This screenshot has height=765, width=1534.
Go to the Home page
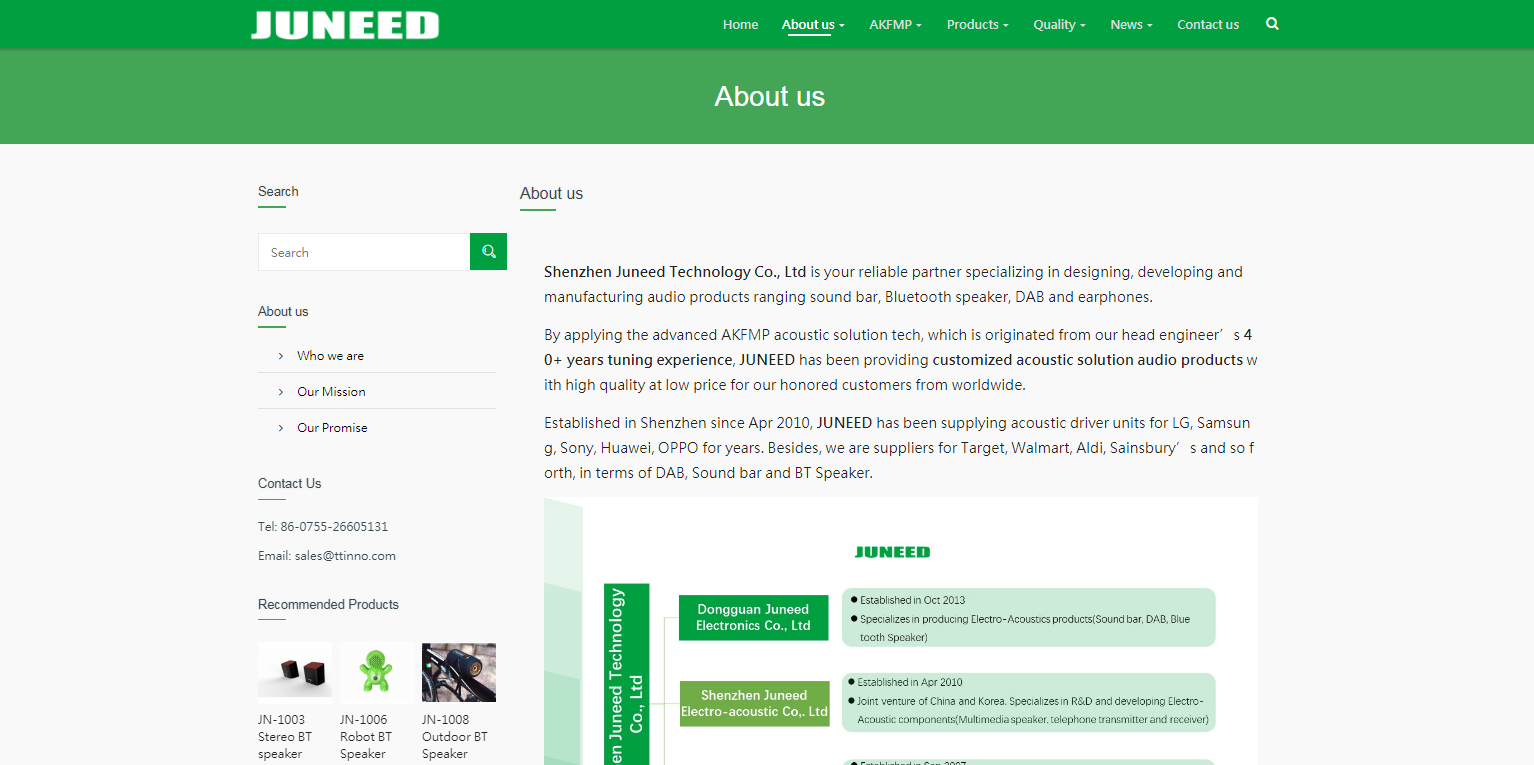tap(740, 24)
